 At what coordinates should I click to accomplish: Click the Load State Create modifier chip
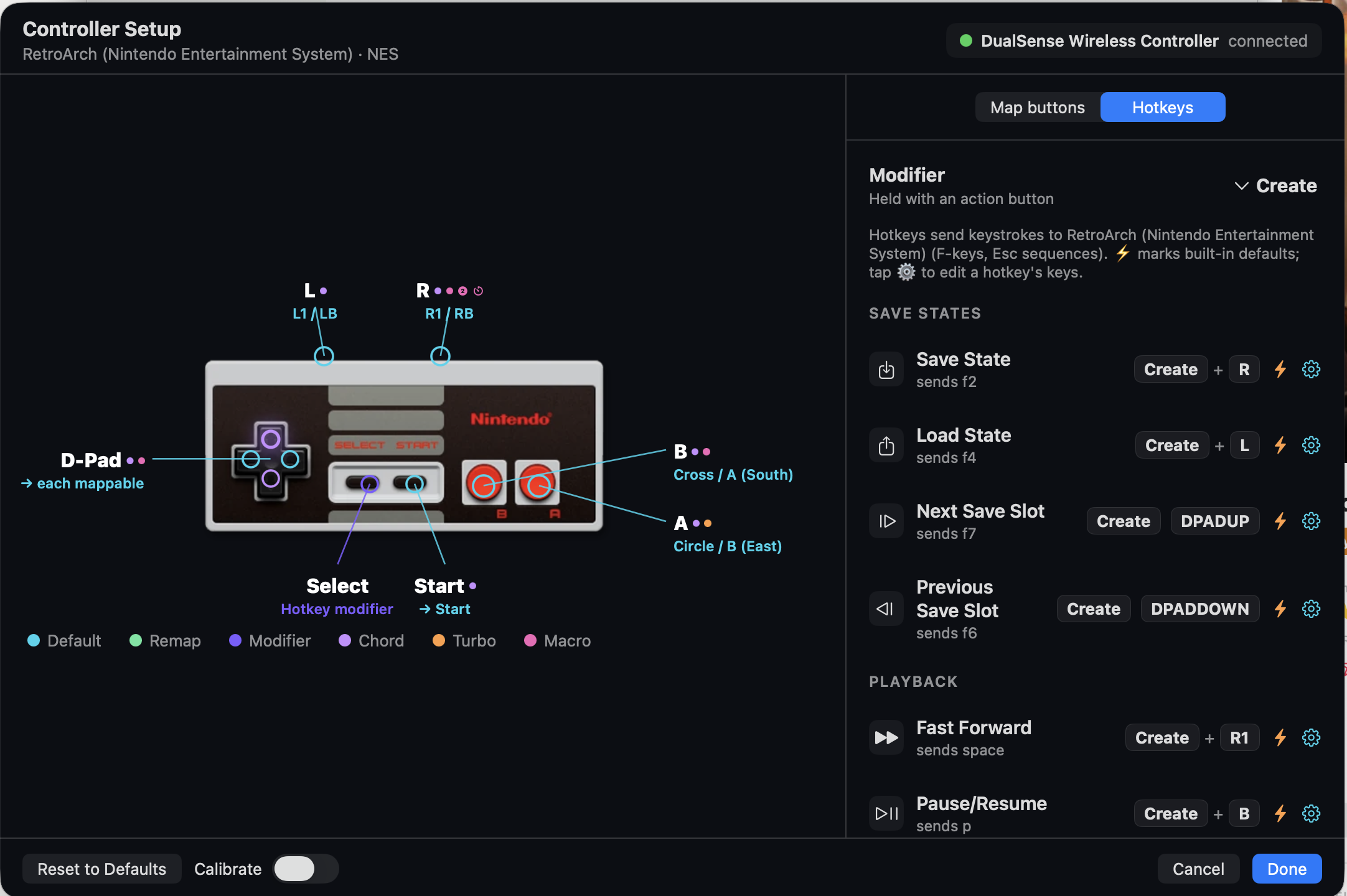pos(1172,446)
